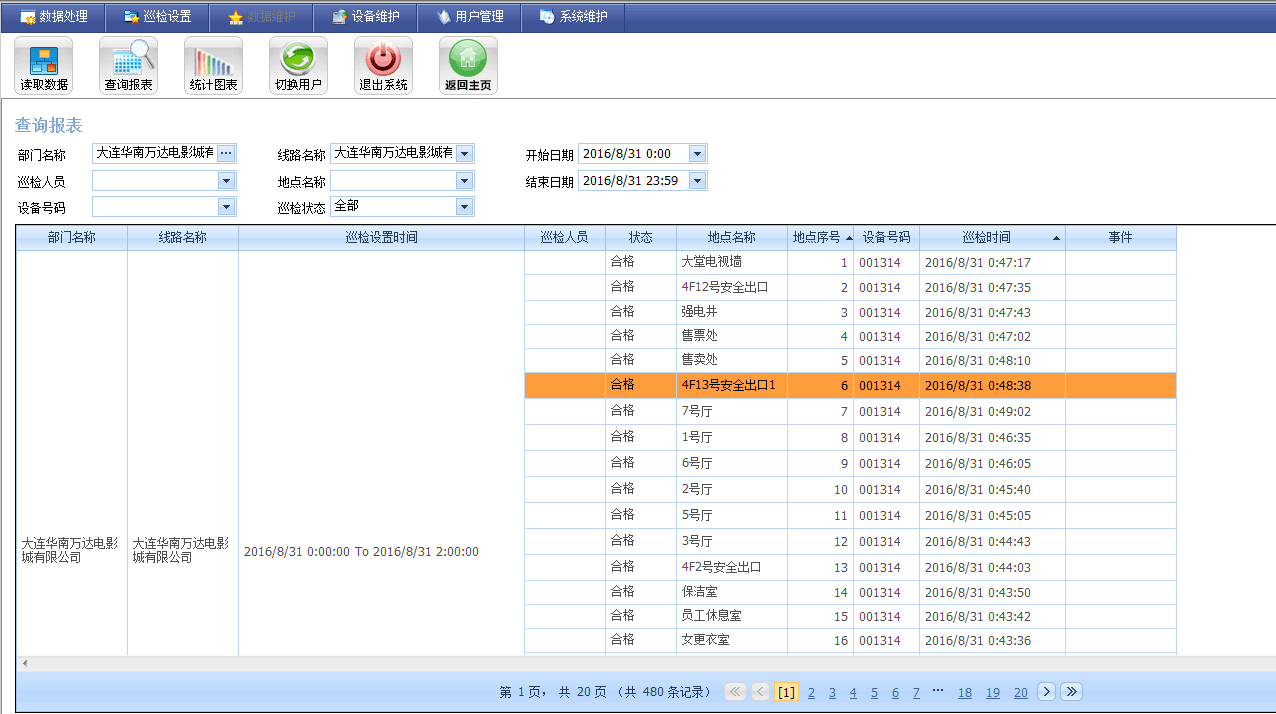1276x714 pixels.
Task: Go to next page arrow
Action: pyautogui.click(x=1046, y=692)
